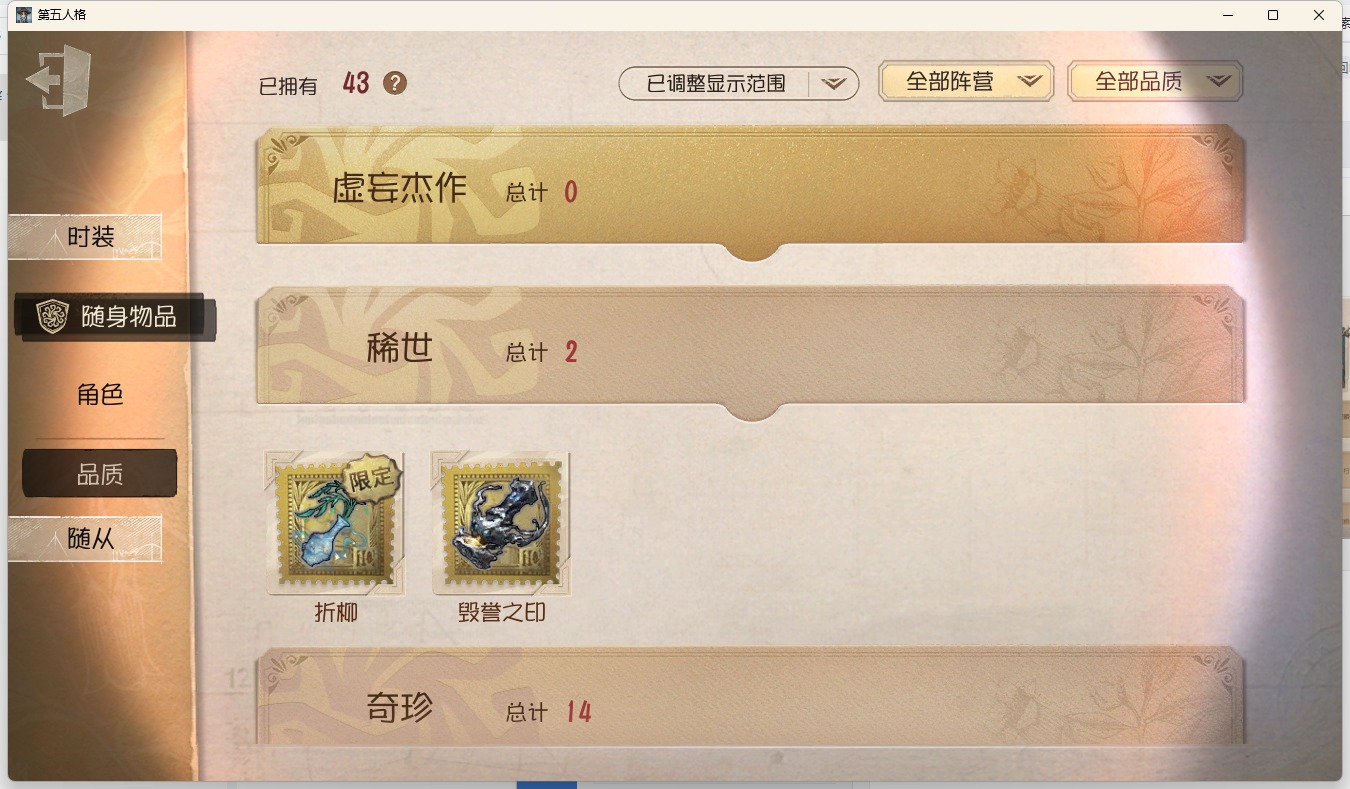The height and width of the screenshot is (789, 1350).
Task: Select the 品质 sort option
Action: point(100,474)
